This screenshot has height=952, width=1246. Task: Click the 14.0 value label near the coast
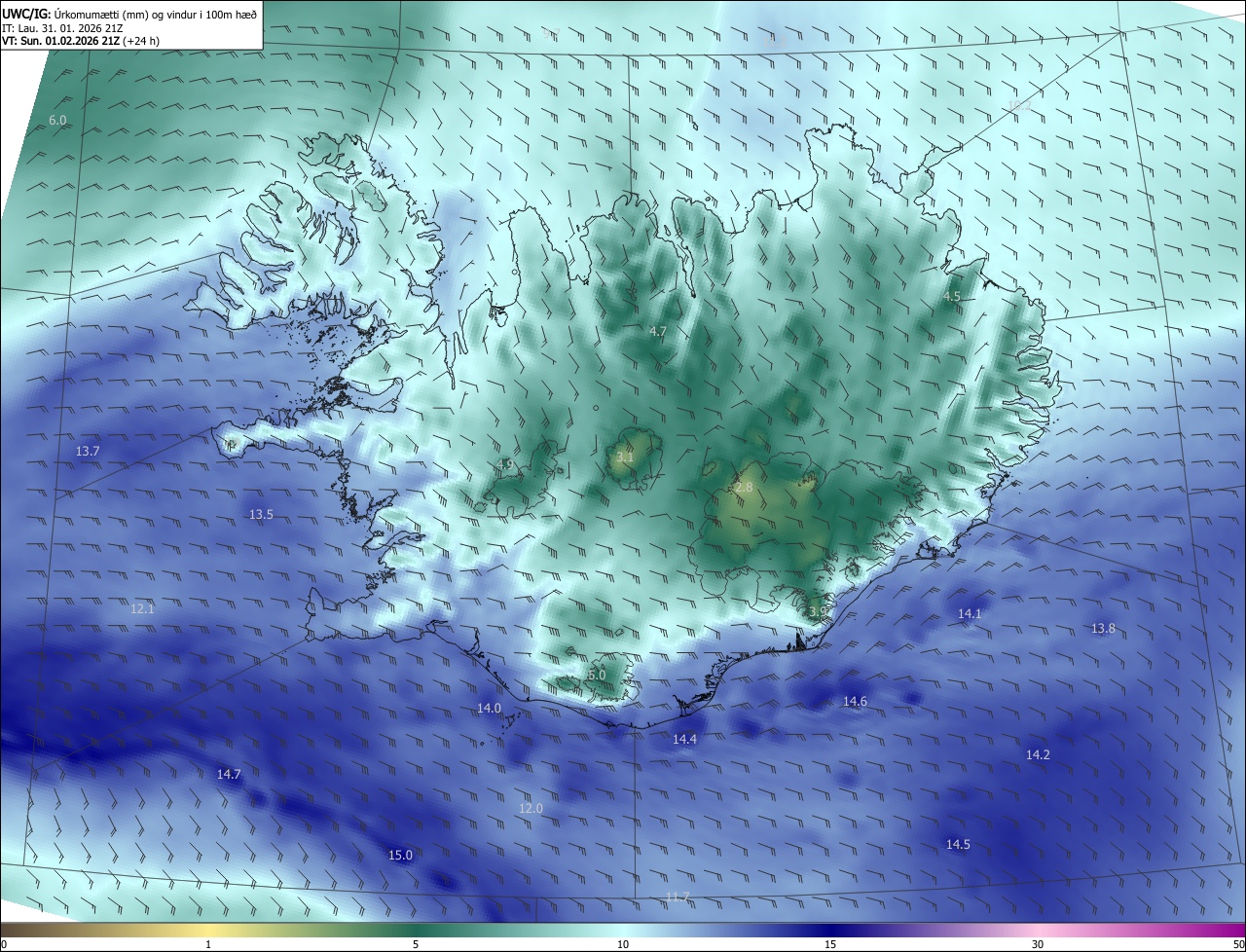tap(489, 708)
